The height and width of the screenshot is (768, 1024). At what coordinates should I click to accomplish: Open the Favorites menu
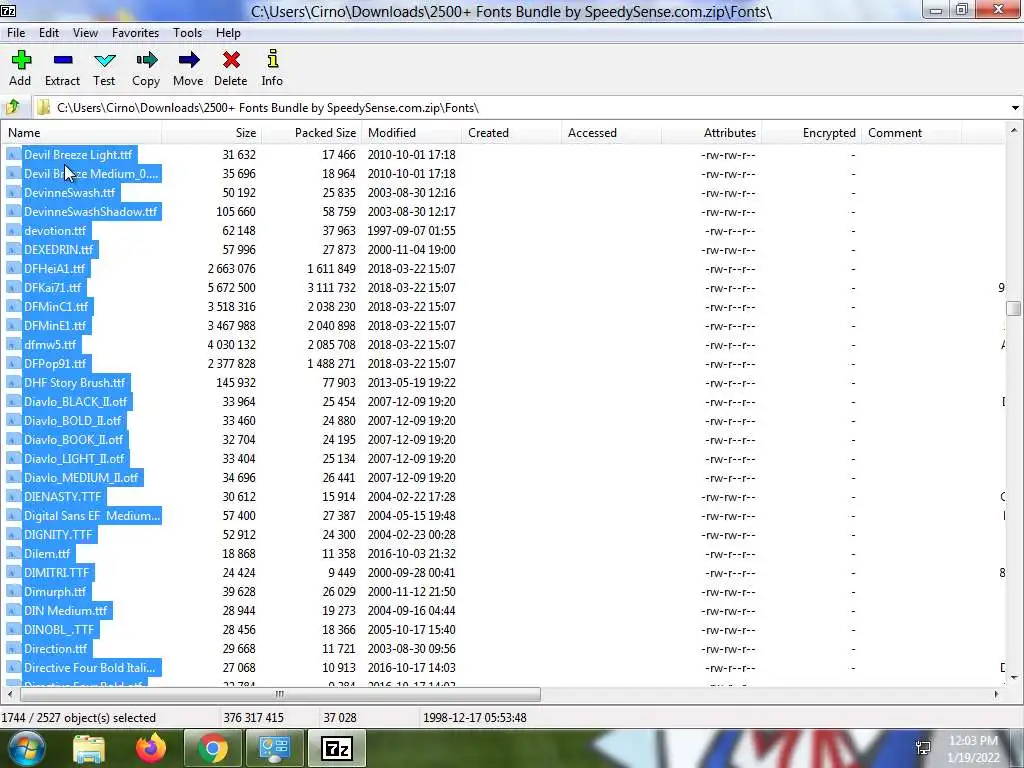point(135,33)
